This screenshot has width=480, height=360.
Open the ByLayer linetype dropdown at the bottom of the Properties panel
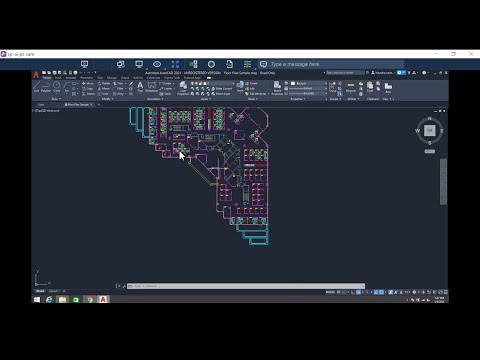pos(308,94)
